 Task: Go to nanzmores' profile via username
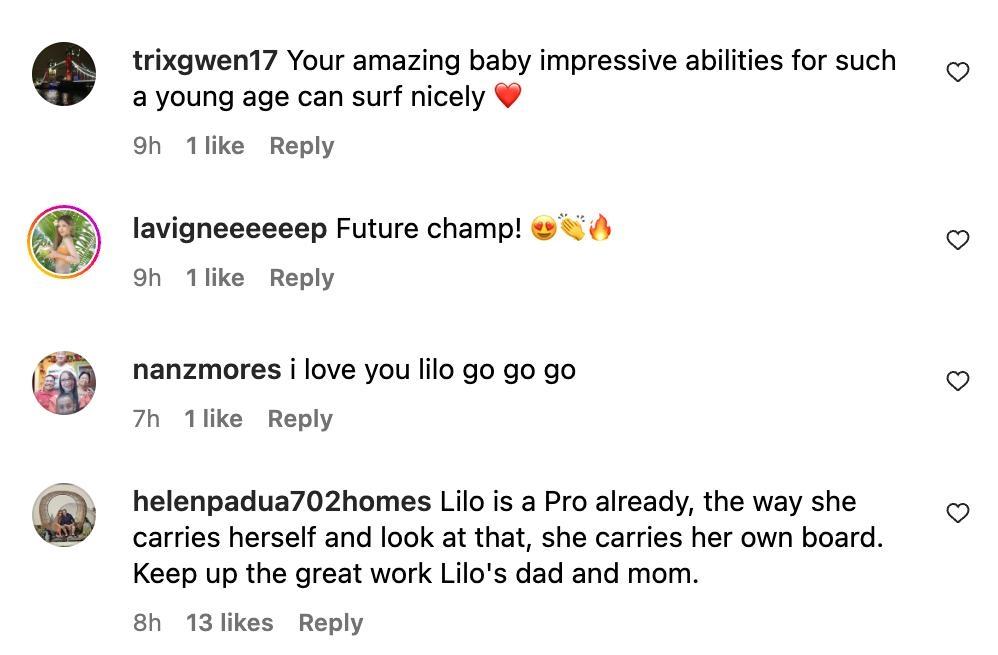[206, 370]
